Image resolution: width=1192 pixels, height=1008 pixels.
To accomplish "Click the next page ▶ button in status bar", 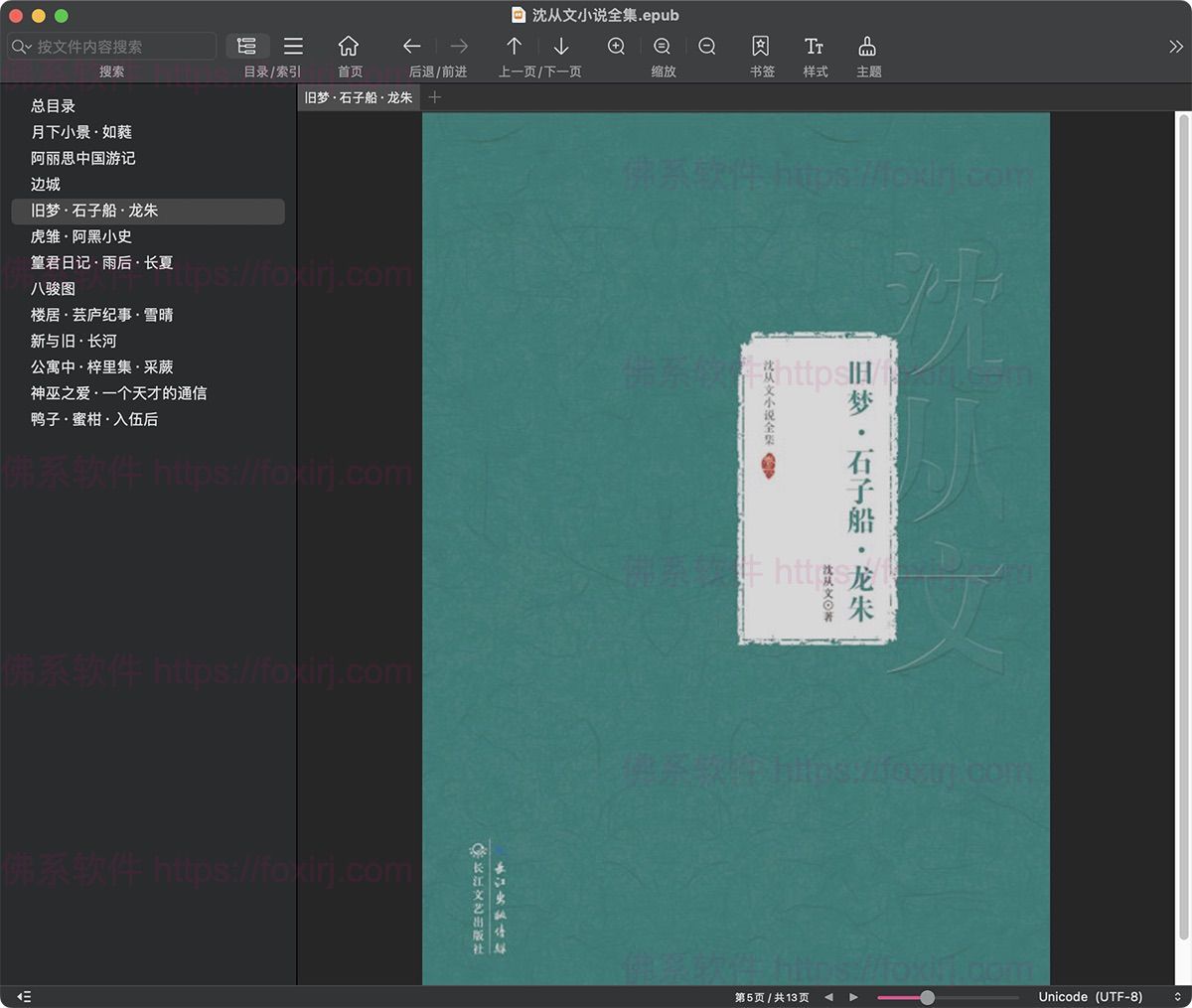I will tap(852, 996).
